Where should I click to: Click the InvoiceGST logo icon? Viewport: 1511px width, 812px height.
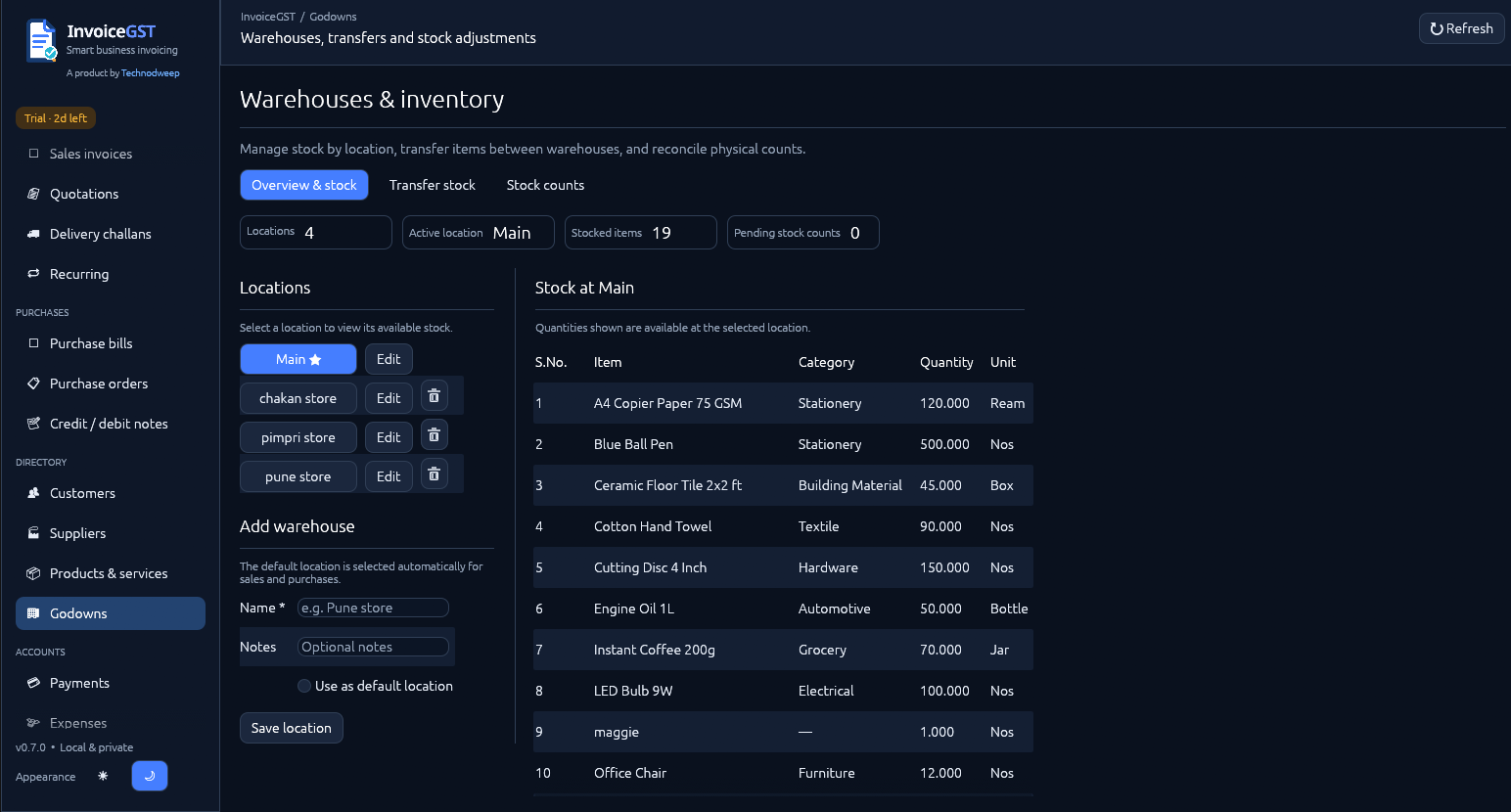pyautogui.click(x=42, y=40)
